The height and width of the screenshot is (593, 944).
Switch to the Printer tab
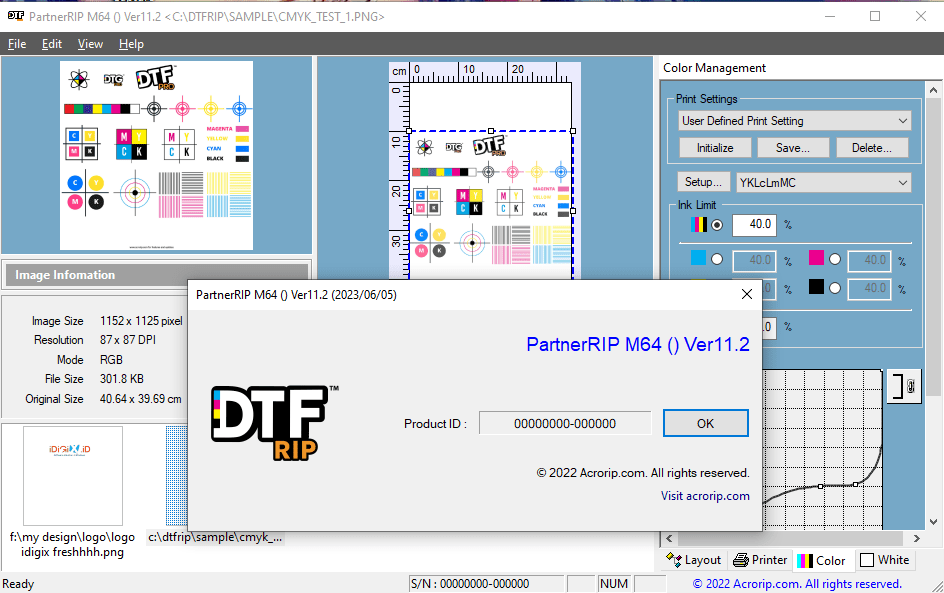coord(760,560)
